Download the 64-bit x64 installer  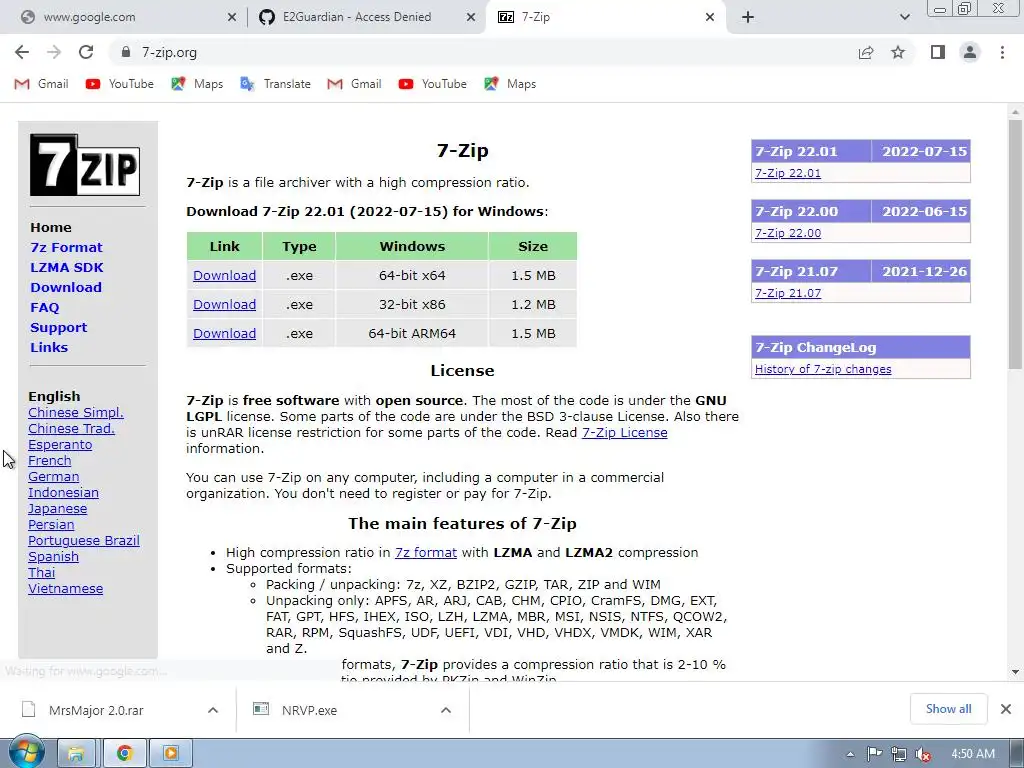pyautogui.click(x=224, y=276)
